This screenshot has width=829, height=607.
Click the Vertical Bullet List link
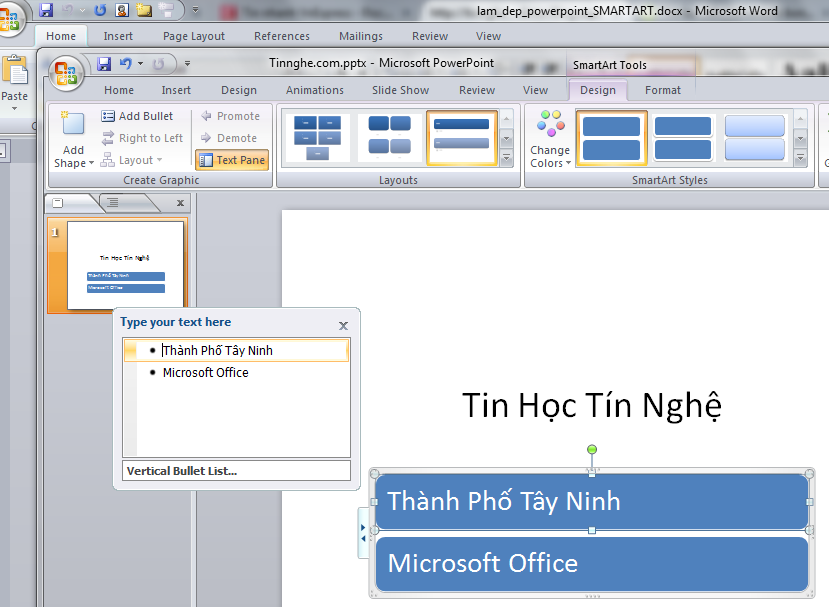tap(182, 471)
